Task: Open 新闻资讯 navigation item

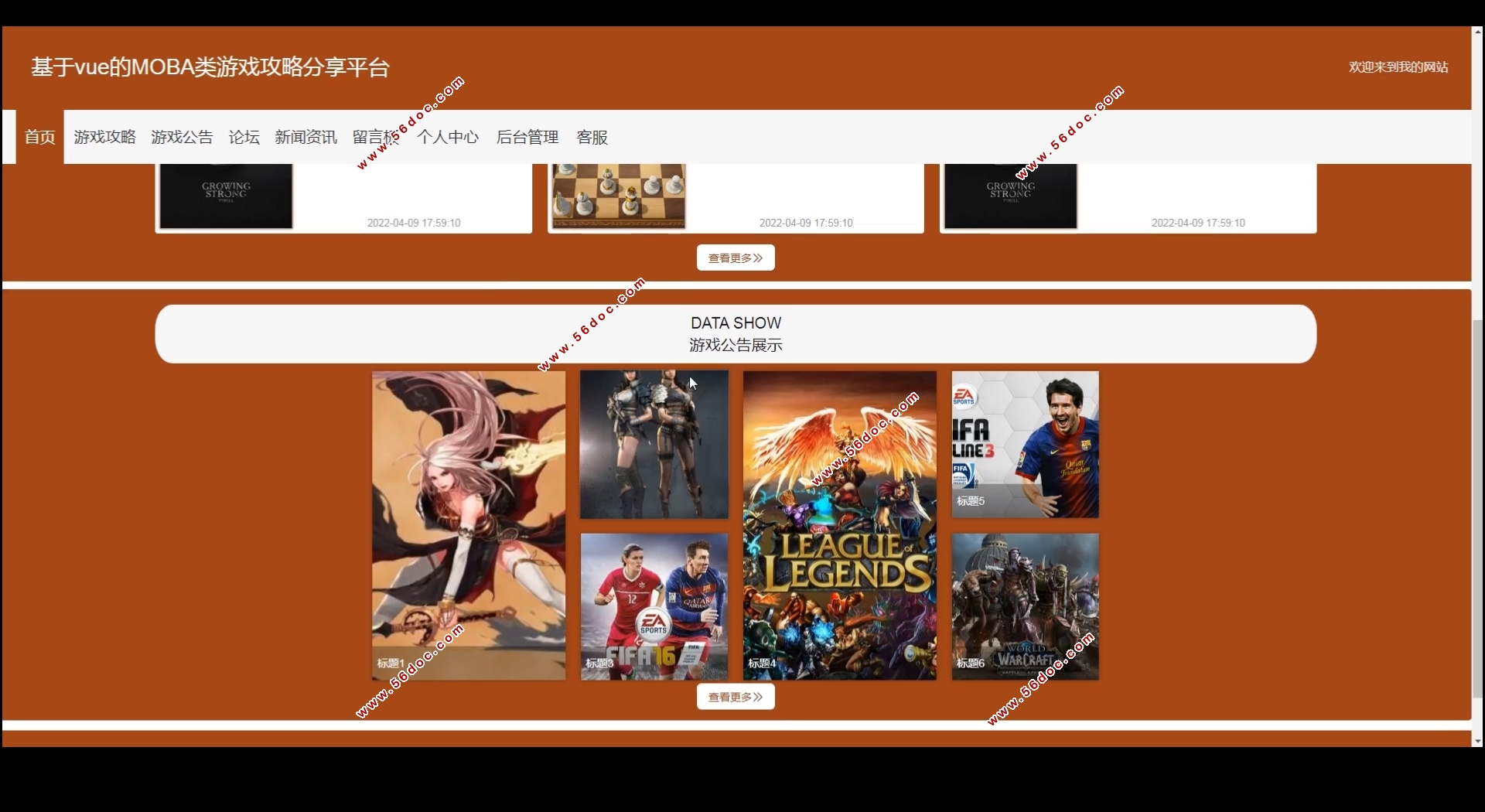Action: [x=306, y=137]
